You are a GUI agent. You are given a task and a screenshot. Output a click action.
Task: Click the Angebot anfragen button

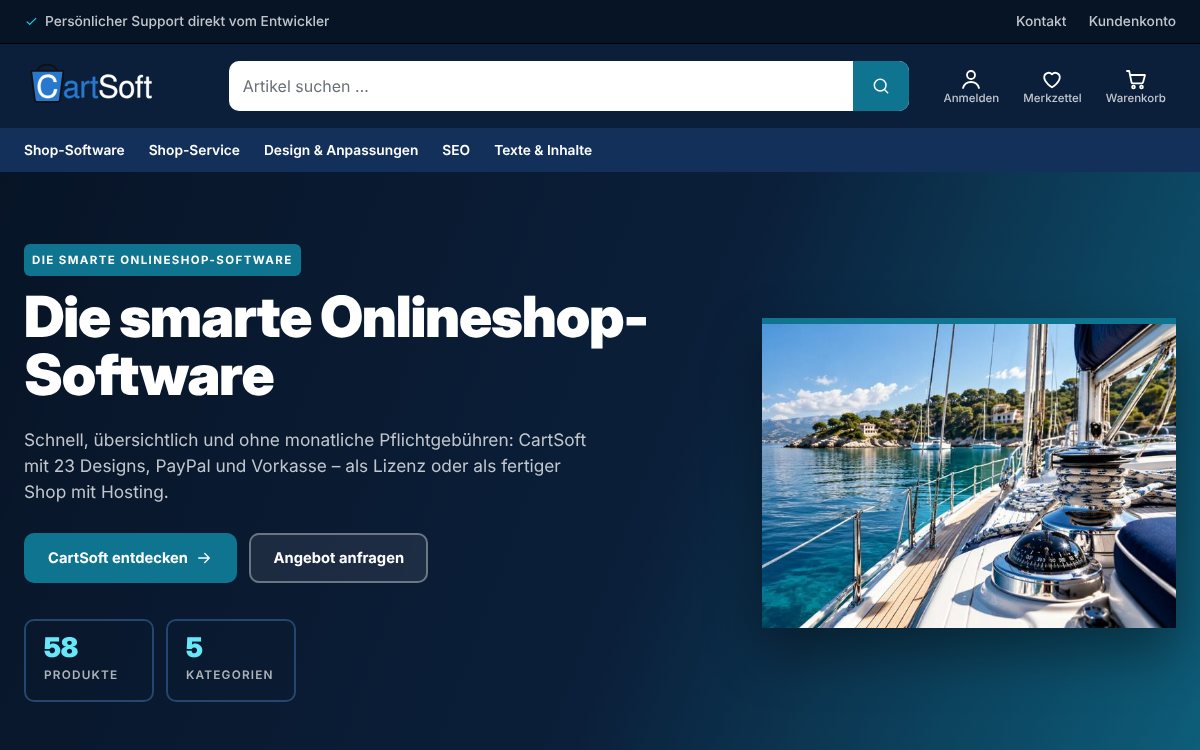tap(338, 558)
